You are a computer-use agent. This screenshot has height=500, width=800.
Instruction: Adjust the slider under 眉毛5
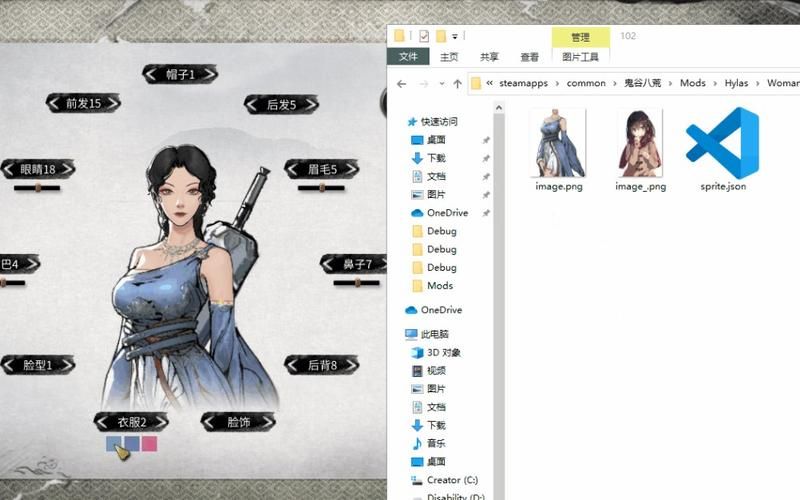(321, 188)
